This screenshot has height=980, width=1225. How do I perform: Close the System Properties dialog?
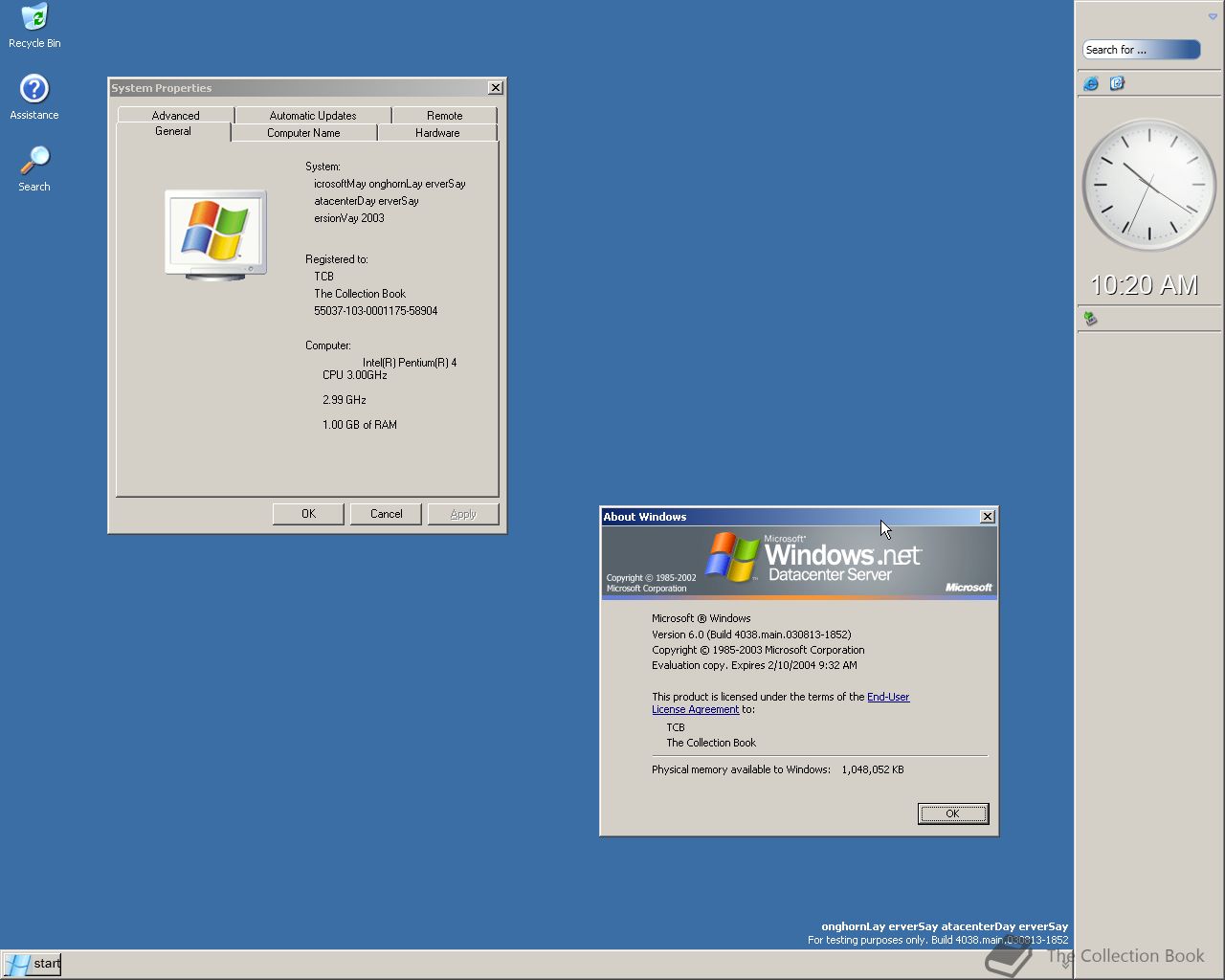coord(495,88)
